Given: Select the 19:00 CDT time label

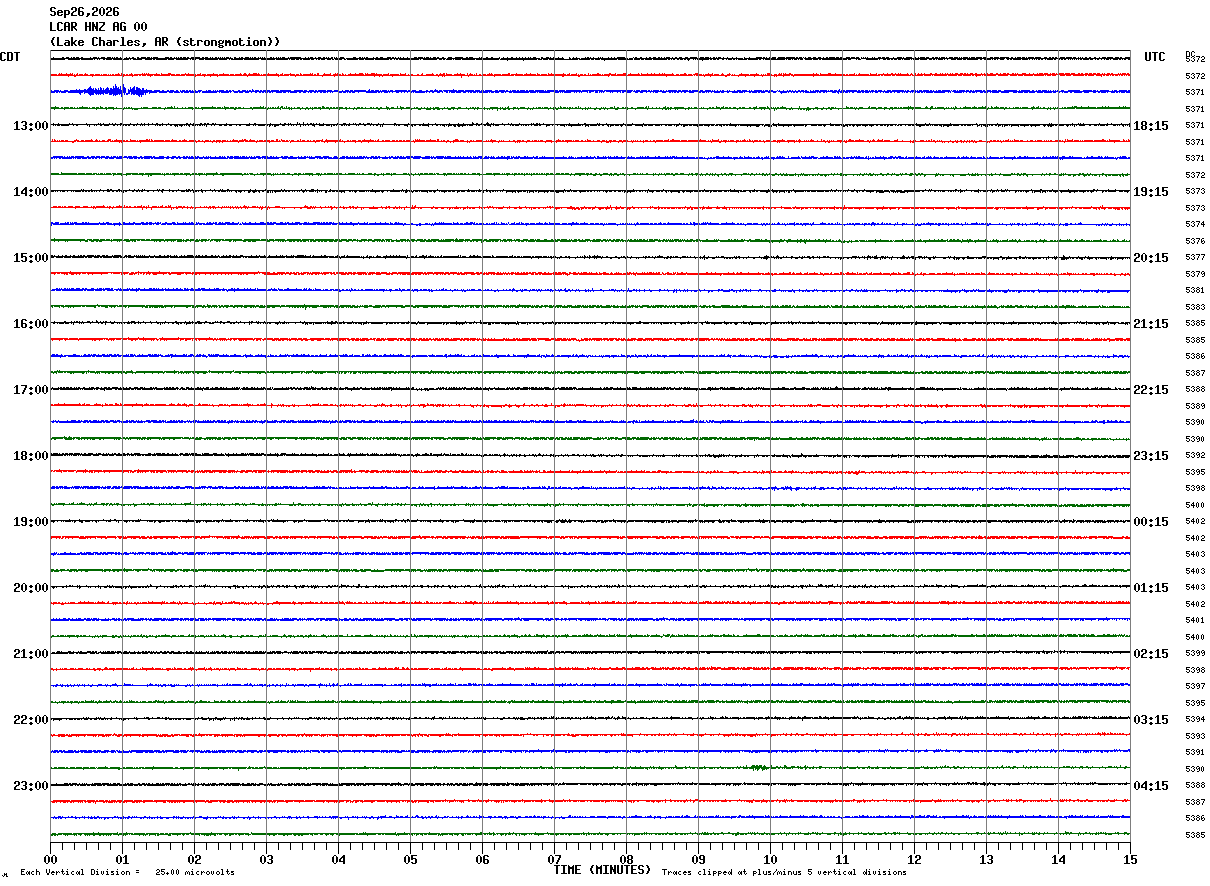Looking at the screenshot, I should click(30, 522).
